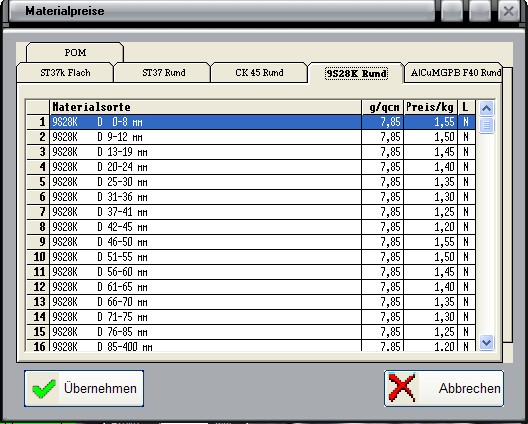Click price 1,25 in row 7
Image resolution: width=528 pixels, height=424 pixels.
tap(431, 212)
